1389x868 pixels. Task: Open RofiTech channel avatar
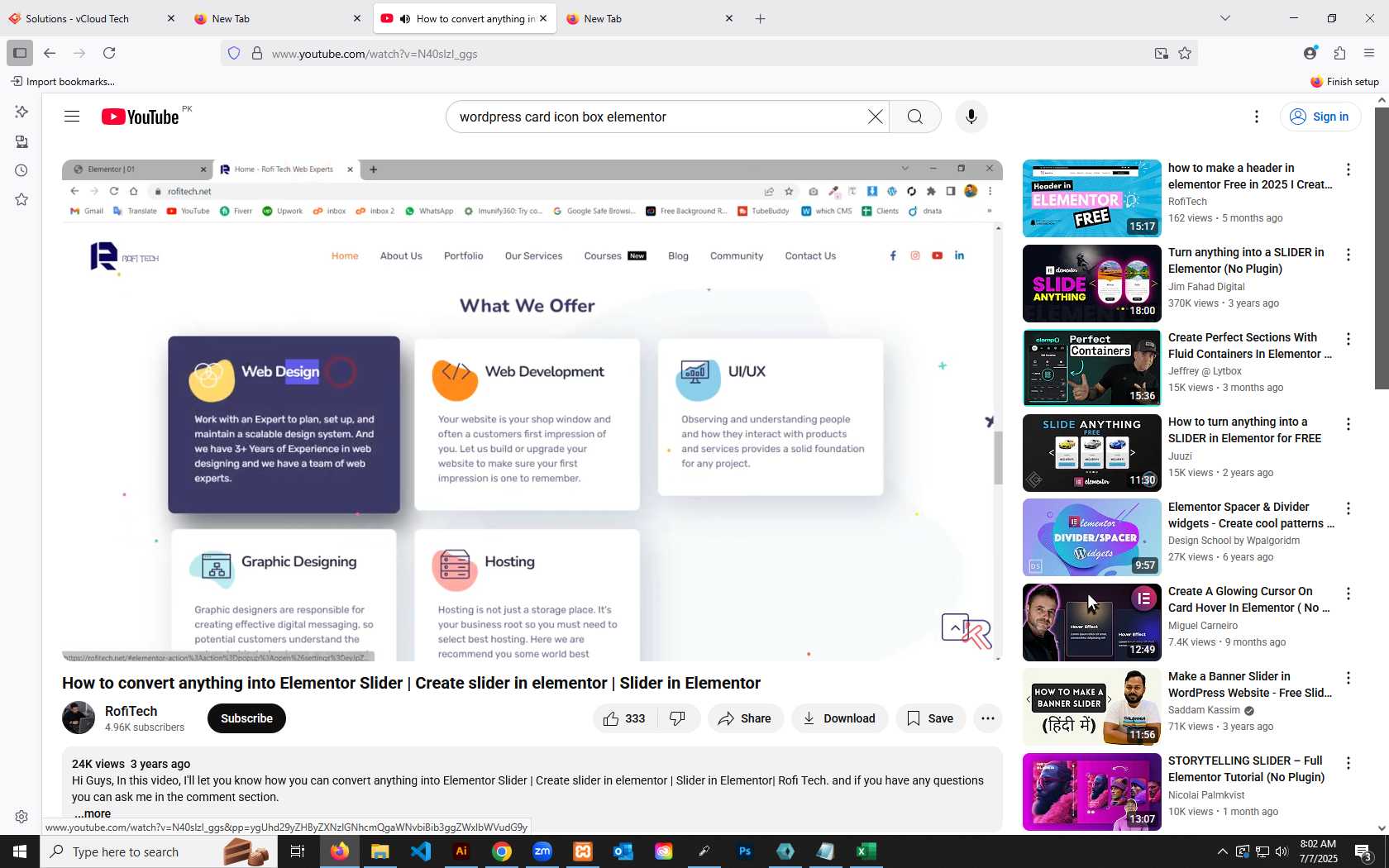[79, 718]
